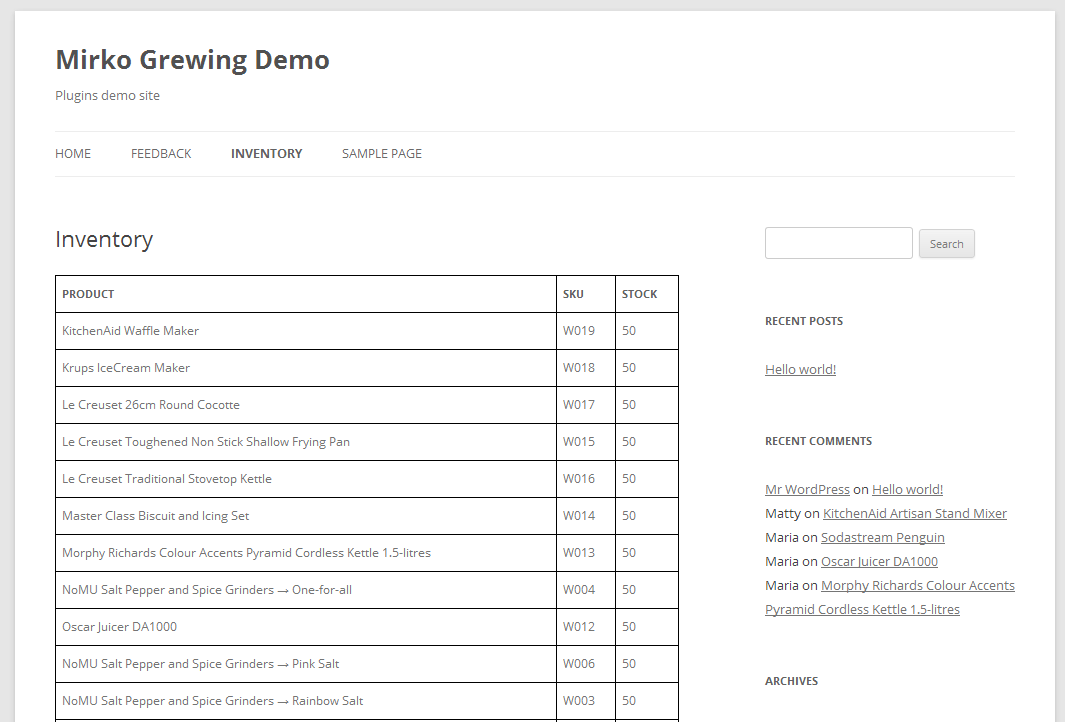The height and width of the screenshot is (722, 1065).
Task: Click the Plugins demo site tagline
Action: coord(107,96)
